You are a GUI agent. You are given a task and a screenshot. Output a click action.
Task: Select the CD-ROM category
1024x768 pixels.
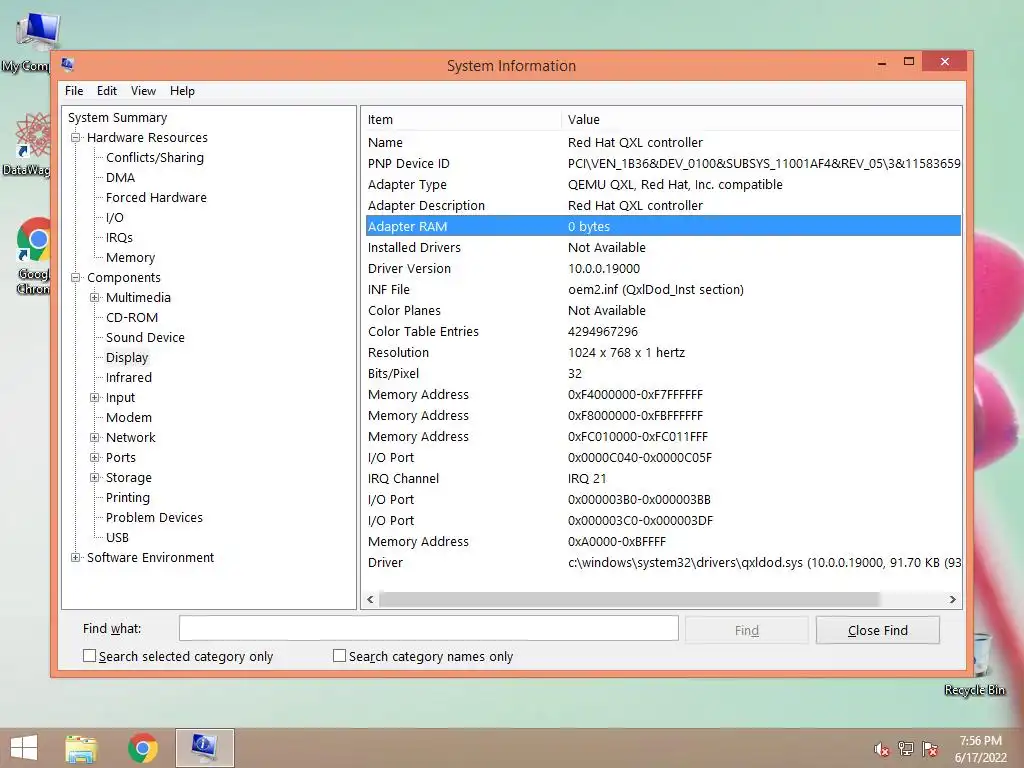tap(132, 317)
